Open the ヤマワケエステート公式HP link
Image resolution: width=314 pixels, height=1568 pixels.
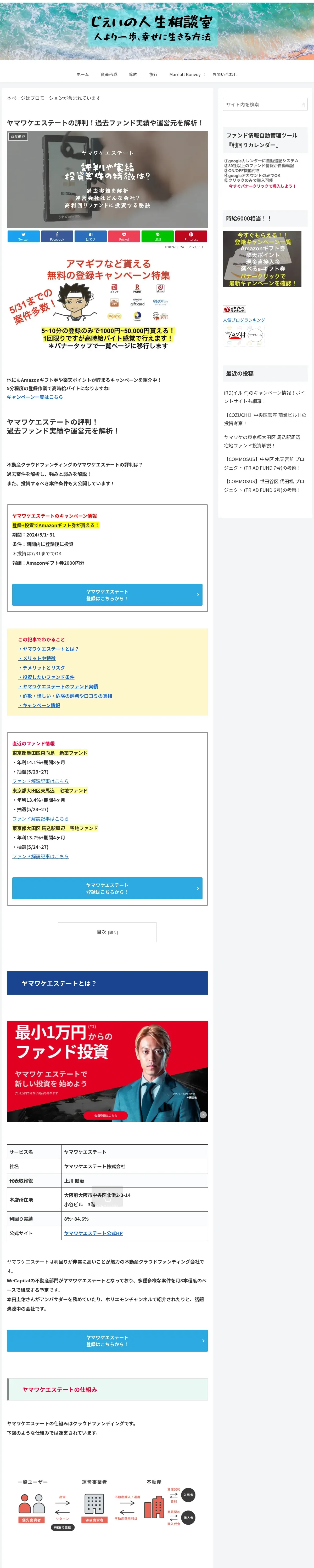93,1233
